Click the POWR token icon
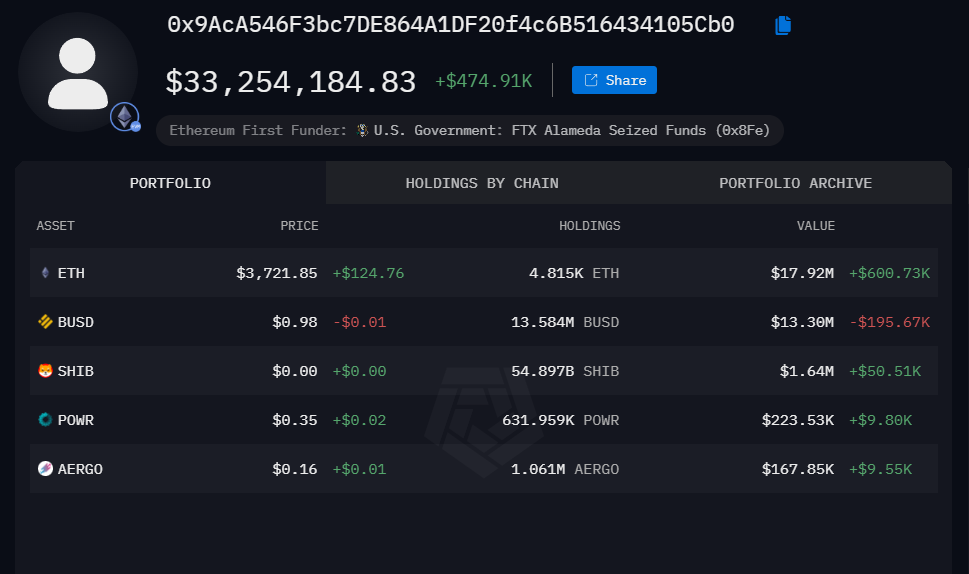 (45, 420)
